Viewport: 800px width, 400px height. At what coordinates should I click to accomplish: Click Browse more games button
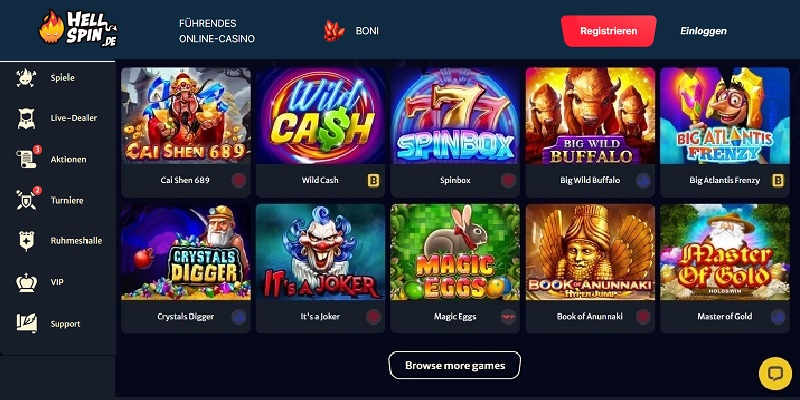[x=455, y=365]
